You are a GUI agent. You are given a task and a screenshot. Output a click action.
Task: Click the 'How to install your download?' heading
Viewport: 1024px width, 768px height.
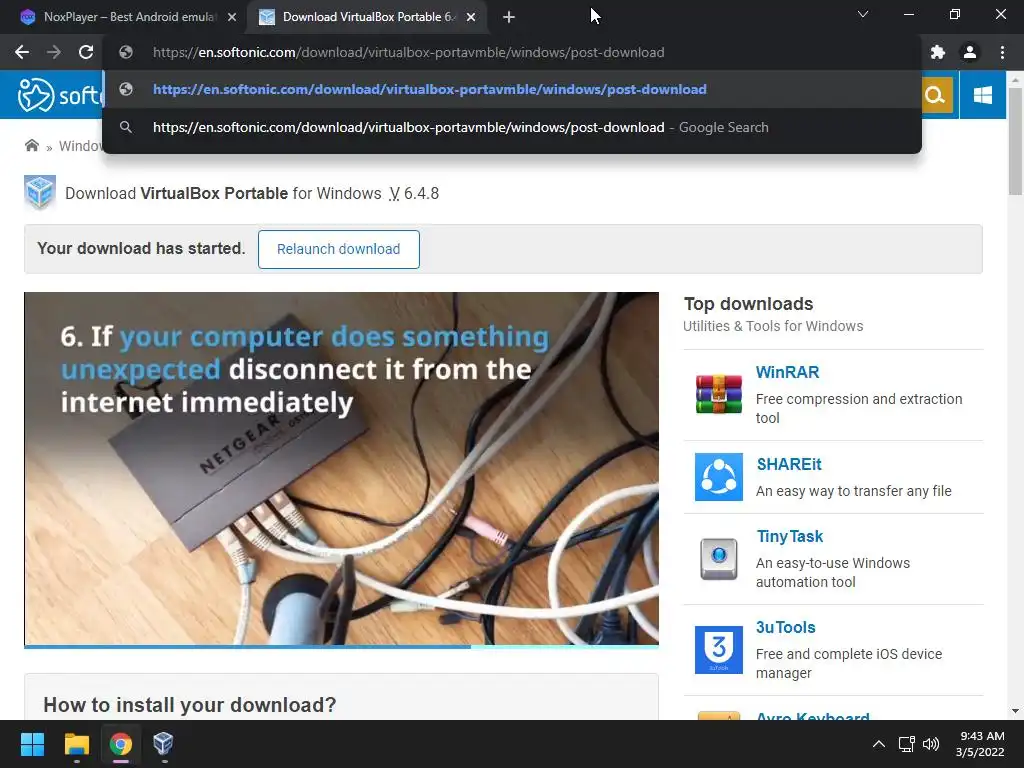coord(189,705)
